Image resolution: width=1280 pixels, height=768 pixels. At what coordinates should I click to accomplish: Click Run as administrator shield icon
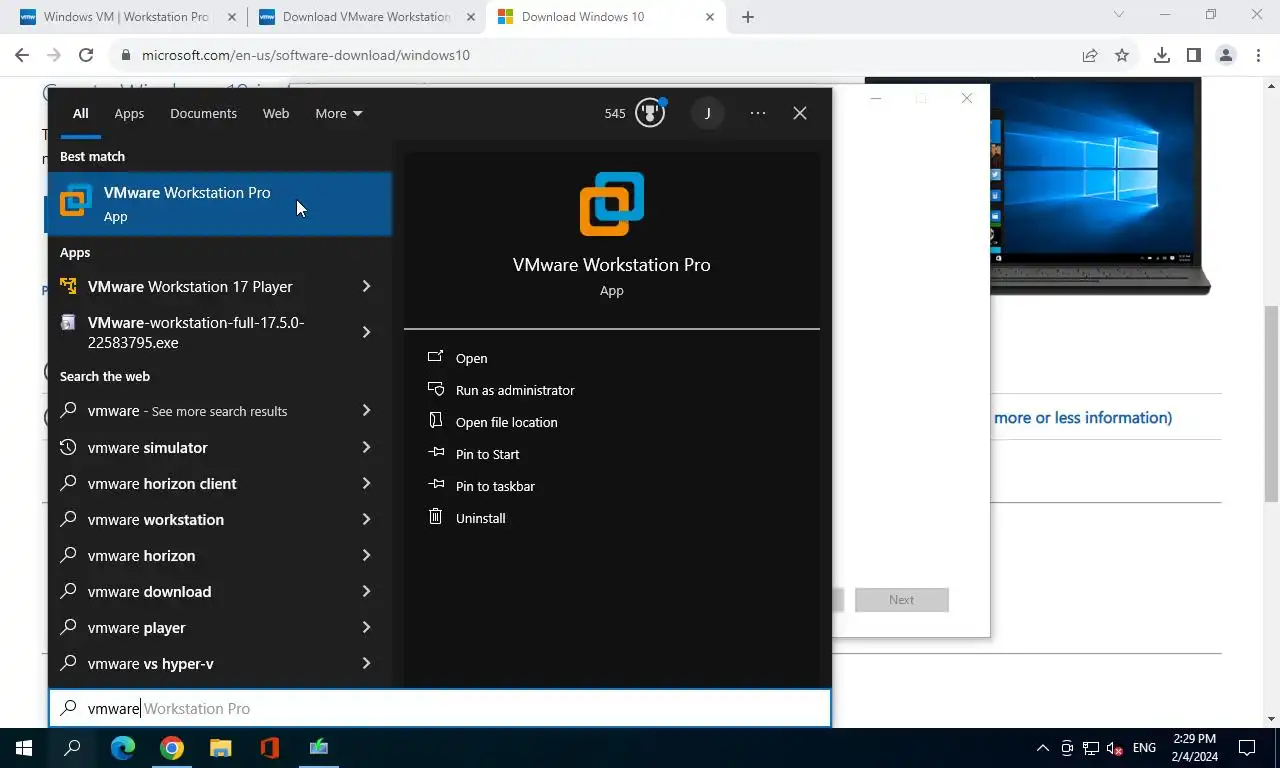[x=435, y=389]
